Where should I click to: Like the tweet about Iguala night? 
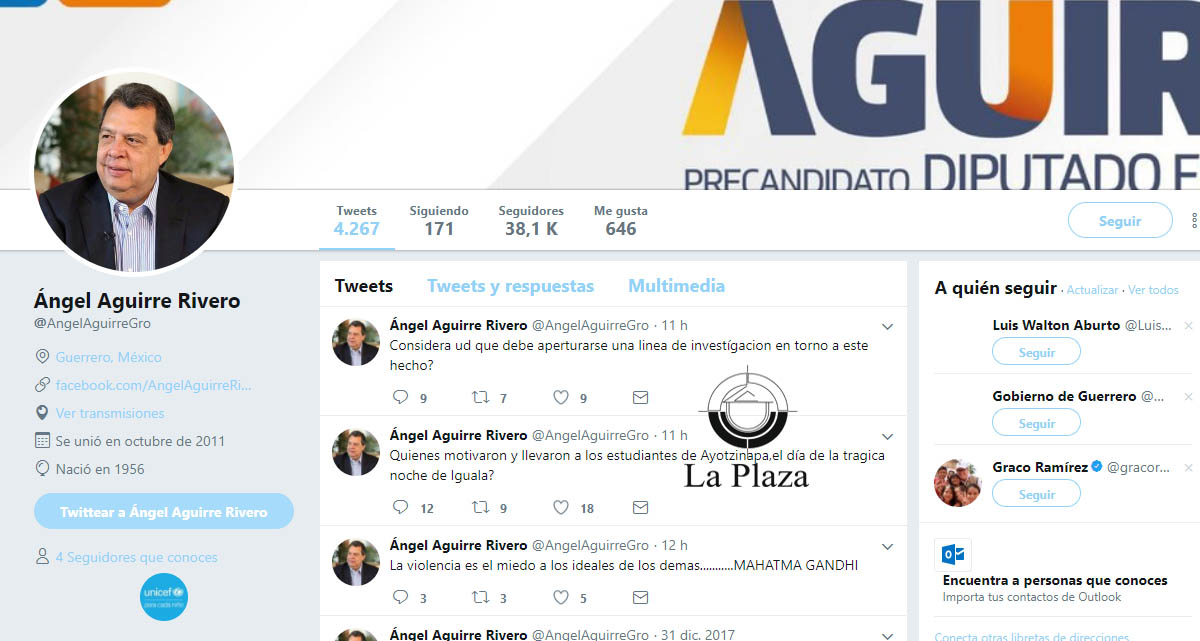tap(561, 507)
